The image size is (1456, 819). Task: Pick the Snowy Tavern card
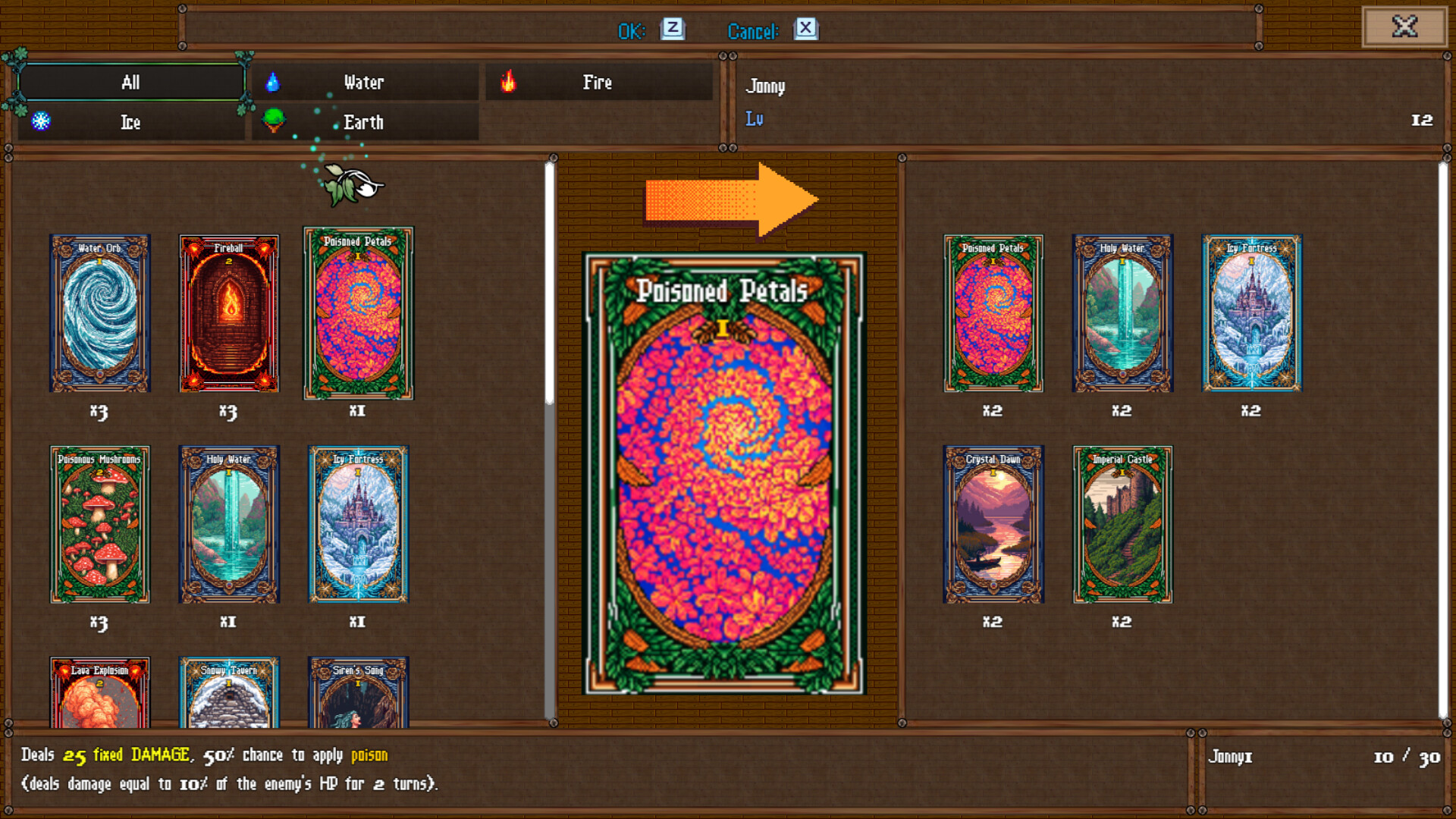[229, 692]
